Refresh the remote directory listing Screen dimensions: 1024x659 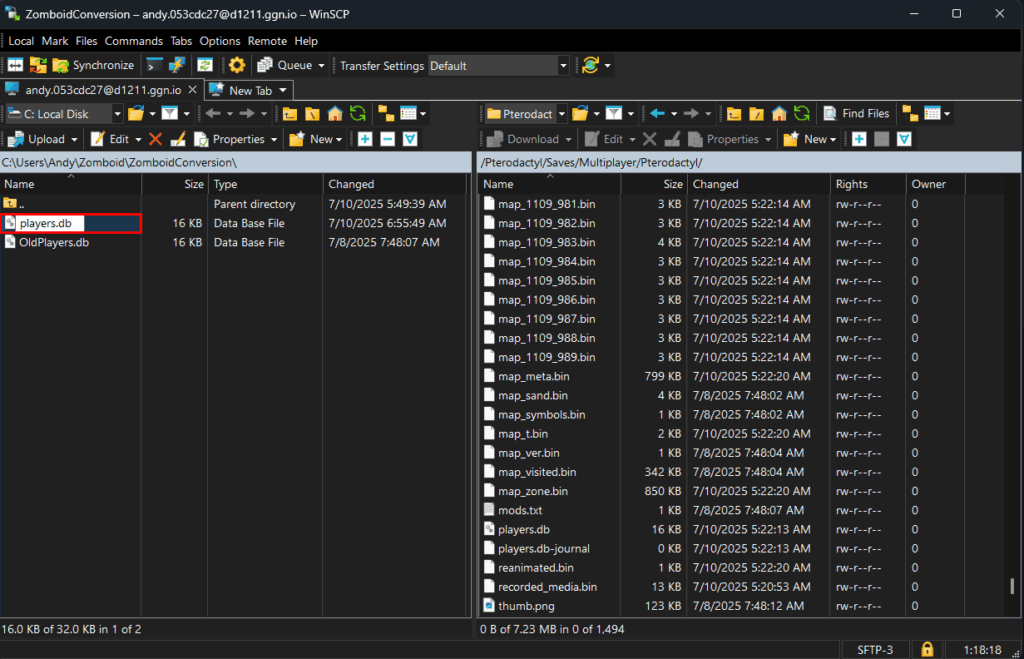pos(800,114)
